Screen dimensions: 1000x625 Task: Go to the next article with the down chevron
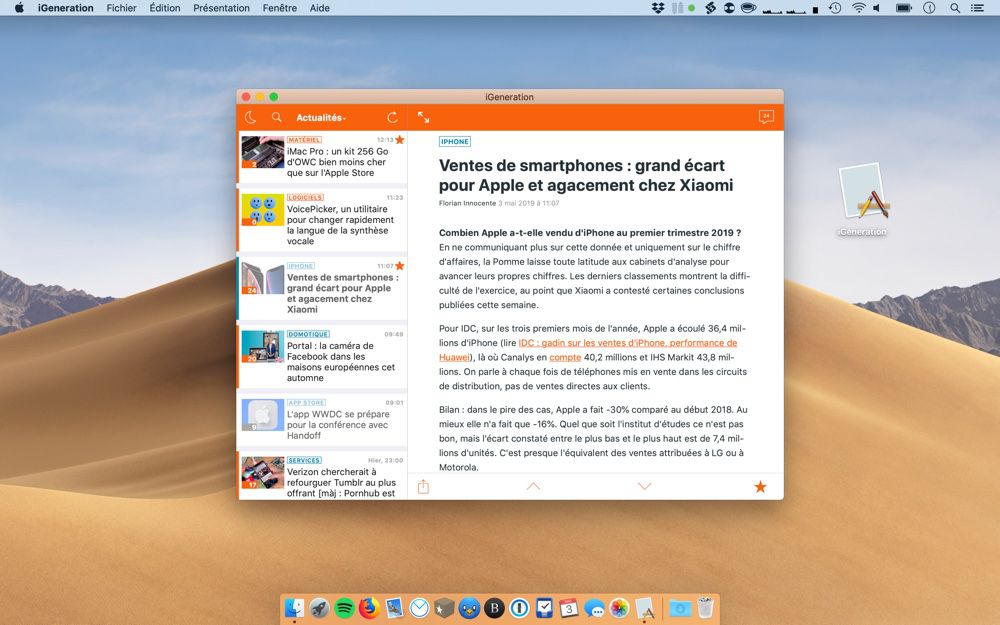[x=645, y=486]
